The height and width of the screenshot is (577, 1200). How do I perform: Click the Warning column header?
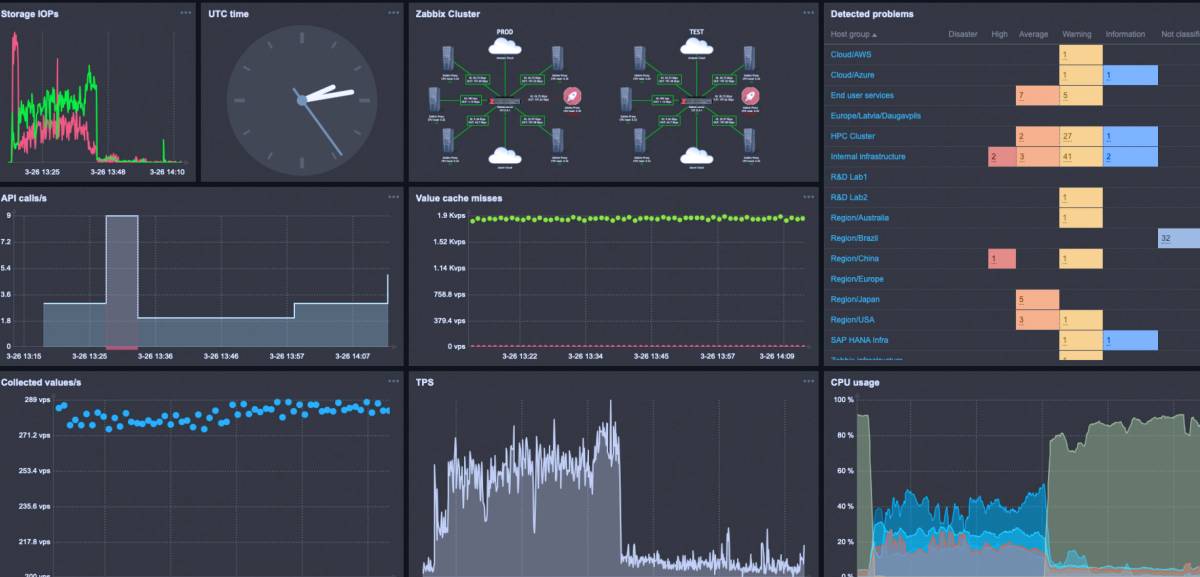[x=1077, y=33]
